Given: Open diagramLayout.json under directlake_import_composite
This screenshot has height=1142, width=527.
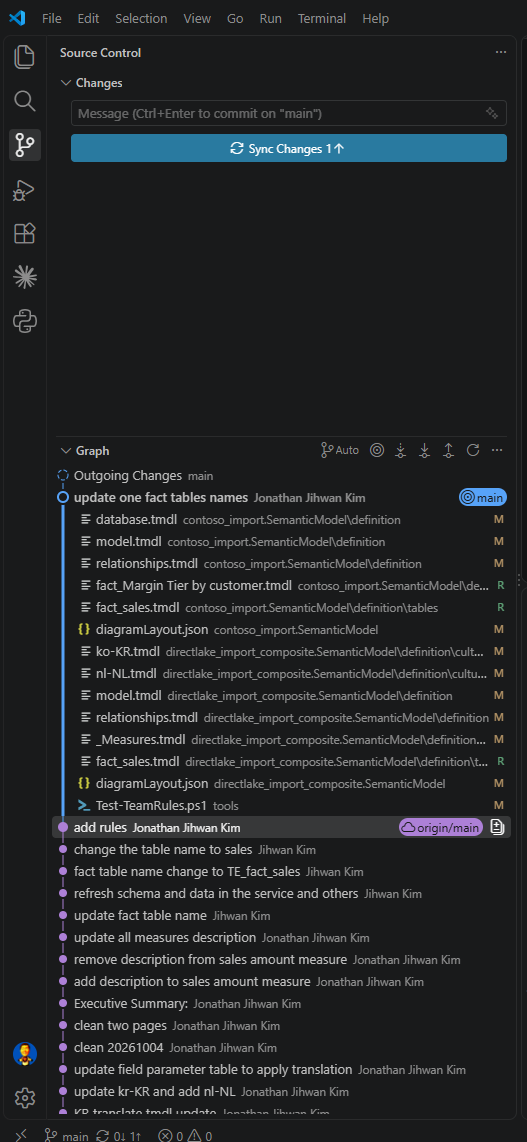Looking at the screenshot, I should click(x=282, y=783).
